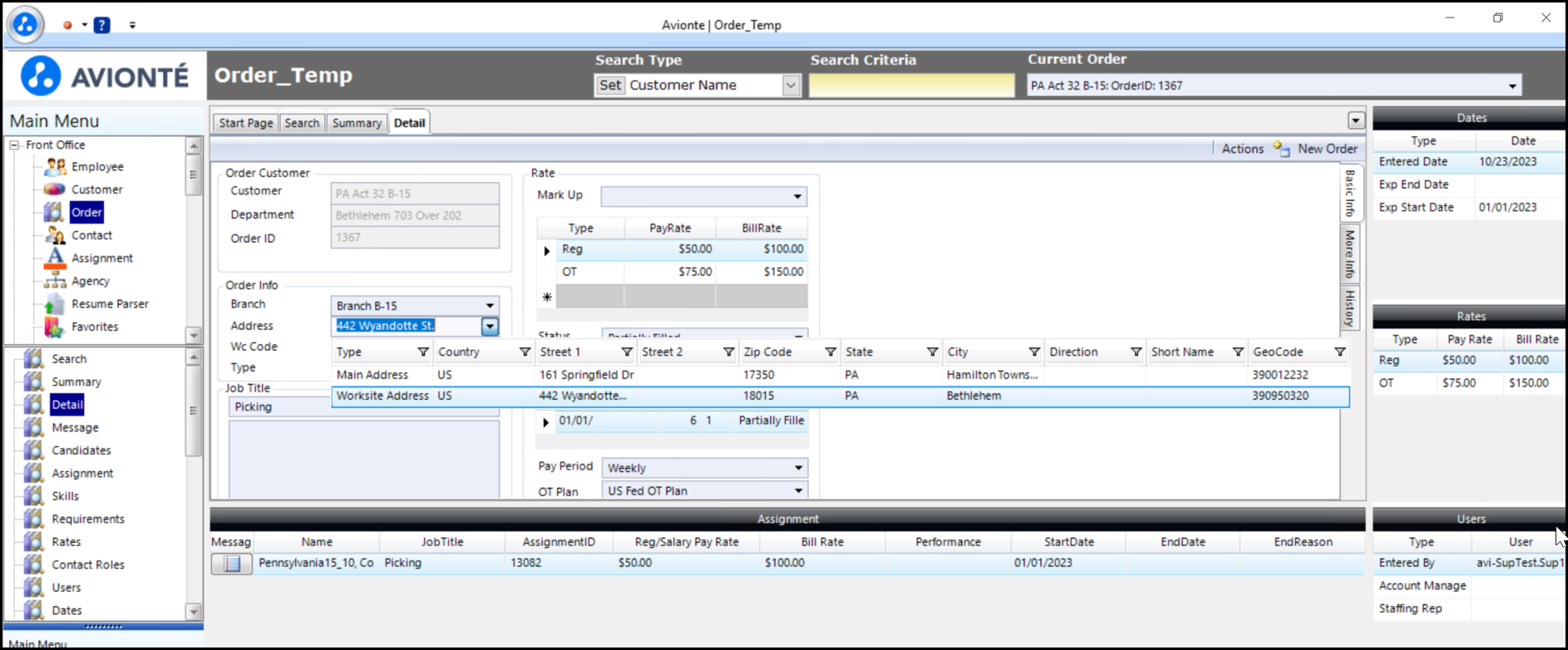1568x650 pixels.
Task: Click the icon beside Candidates
Action: click(34, 450)
